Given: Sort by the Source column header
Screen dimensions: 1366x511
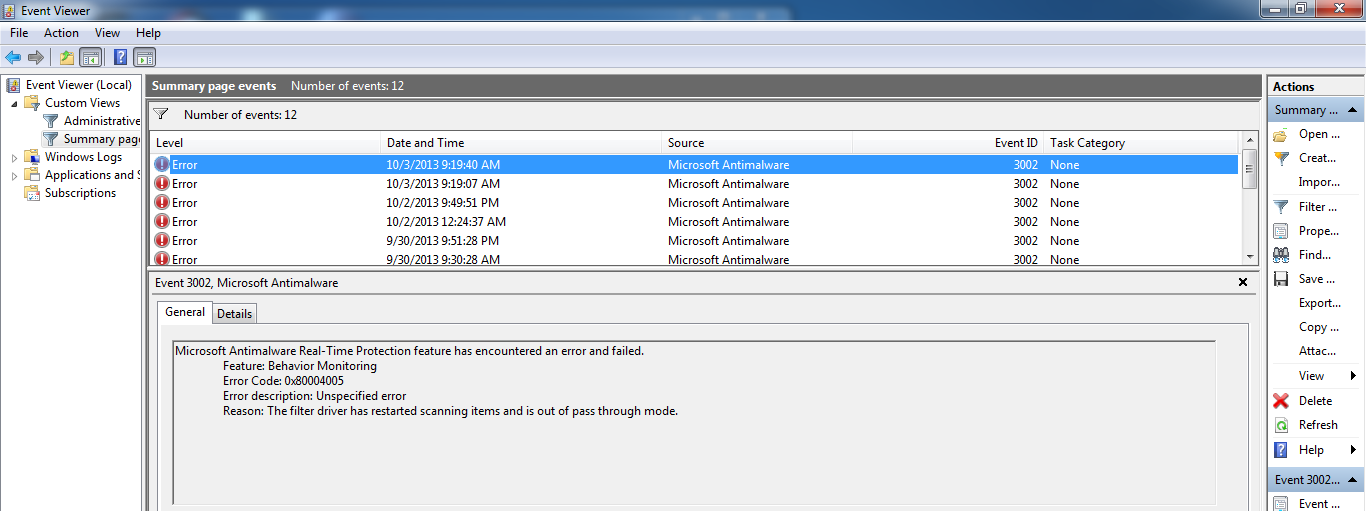Looking at the screenshot, I should 757,143.
